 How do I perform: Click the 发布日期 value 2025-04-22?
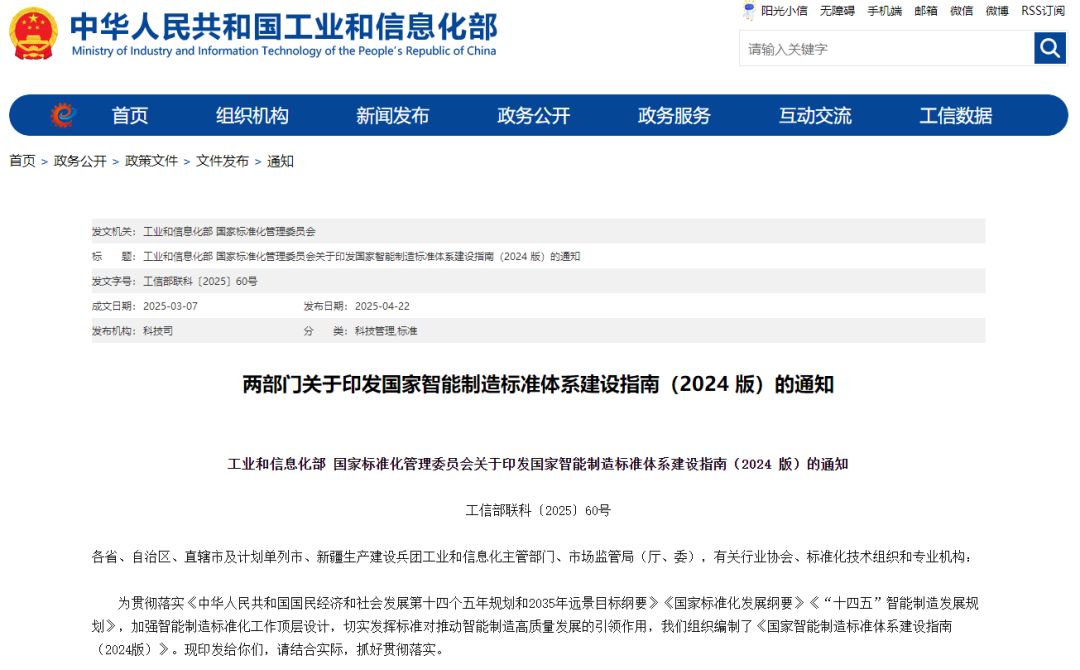coord(382,306)
